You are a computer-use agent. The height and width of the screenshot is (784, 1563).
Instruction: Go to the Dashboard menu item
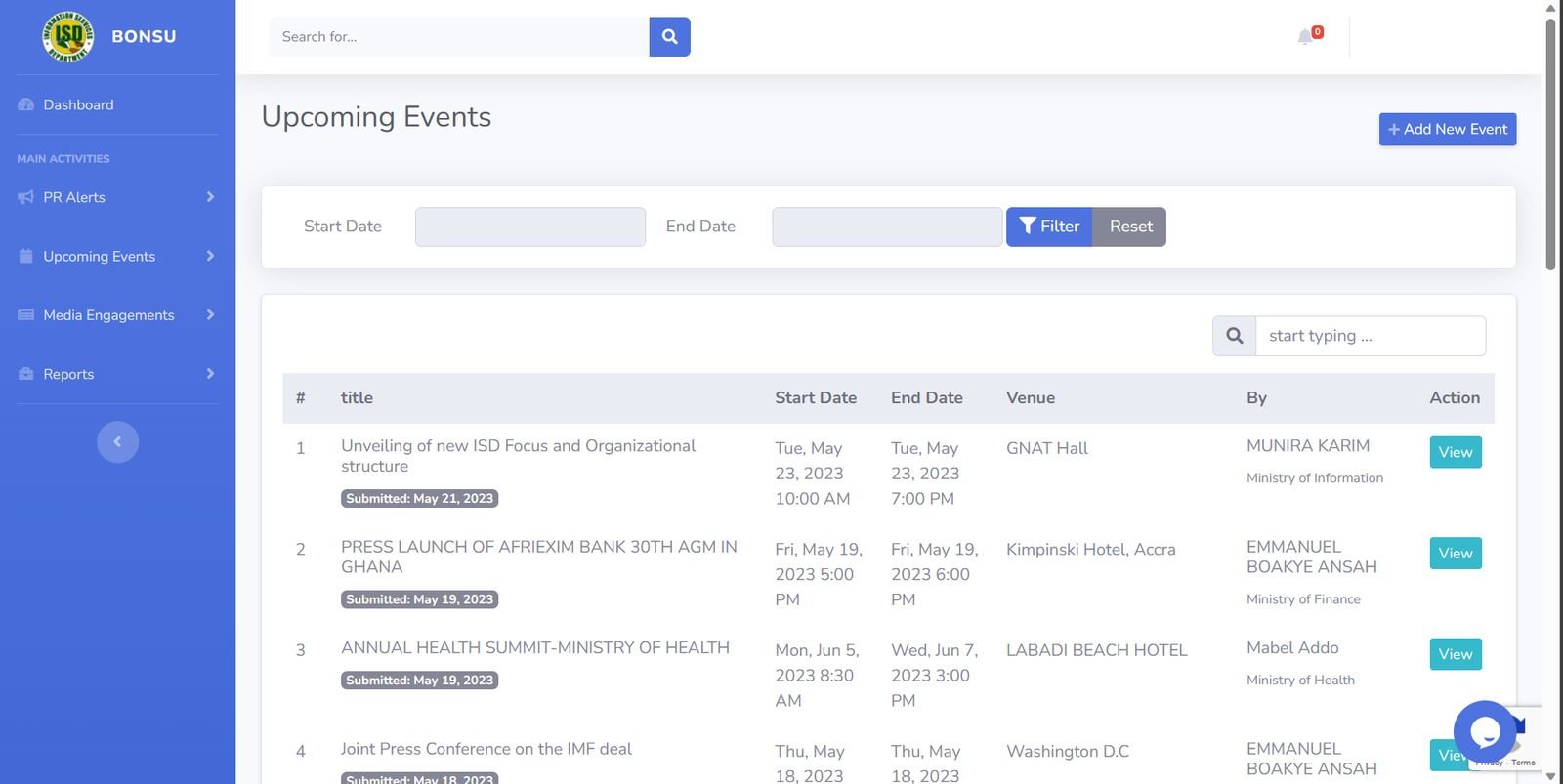[78, 104]
